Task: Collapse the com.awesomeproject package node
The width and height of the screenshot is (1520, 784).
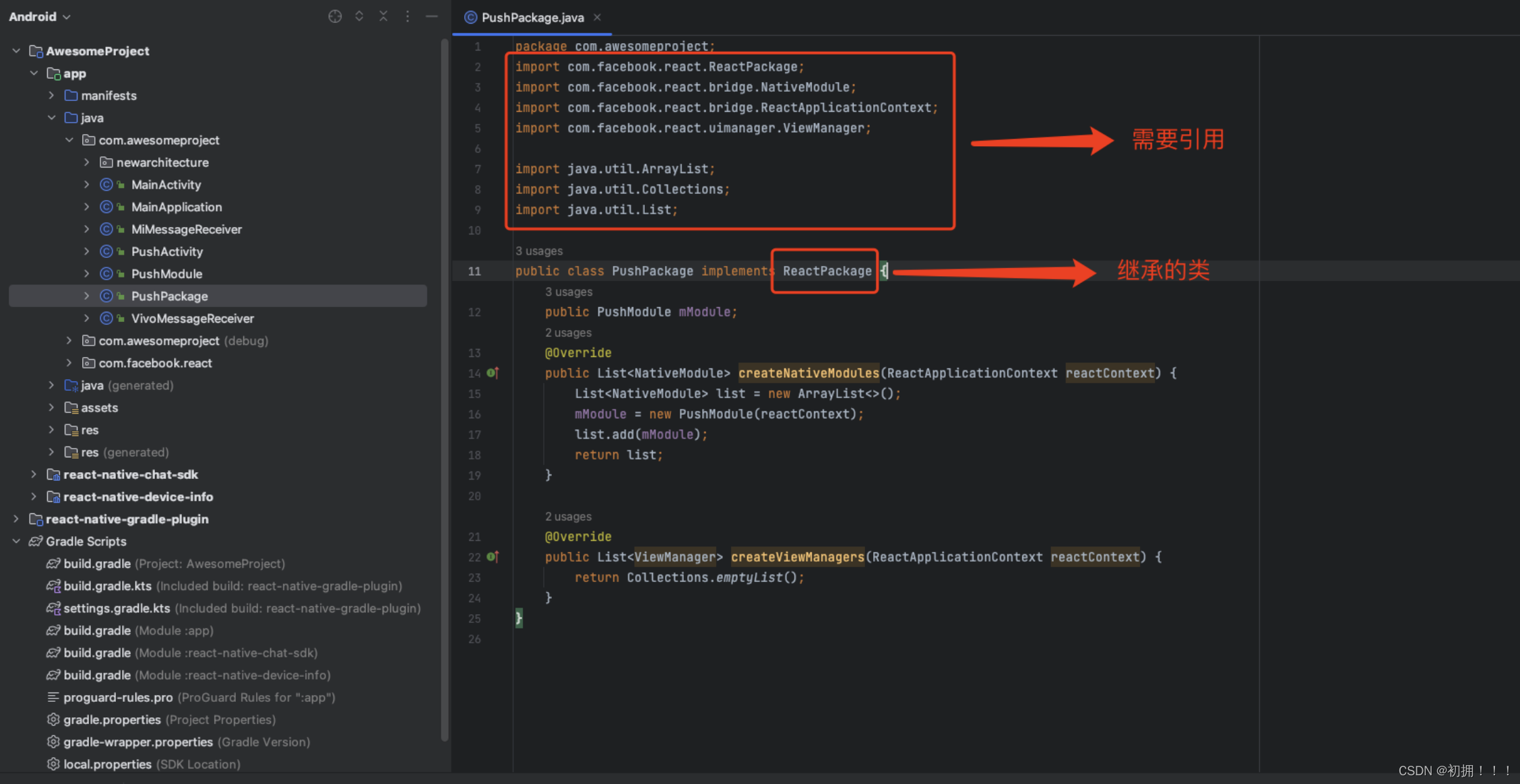Action: [69, 140]
